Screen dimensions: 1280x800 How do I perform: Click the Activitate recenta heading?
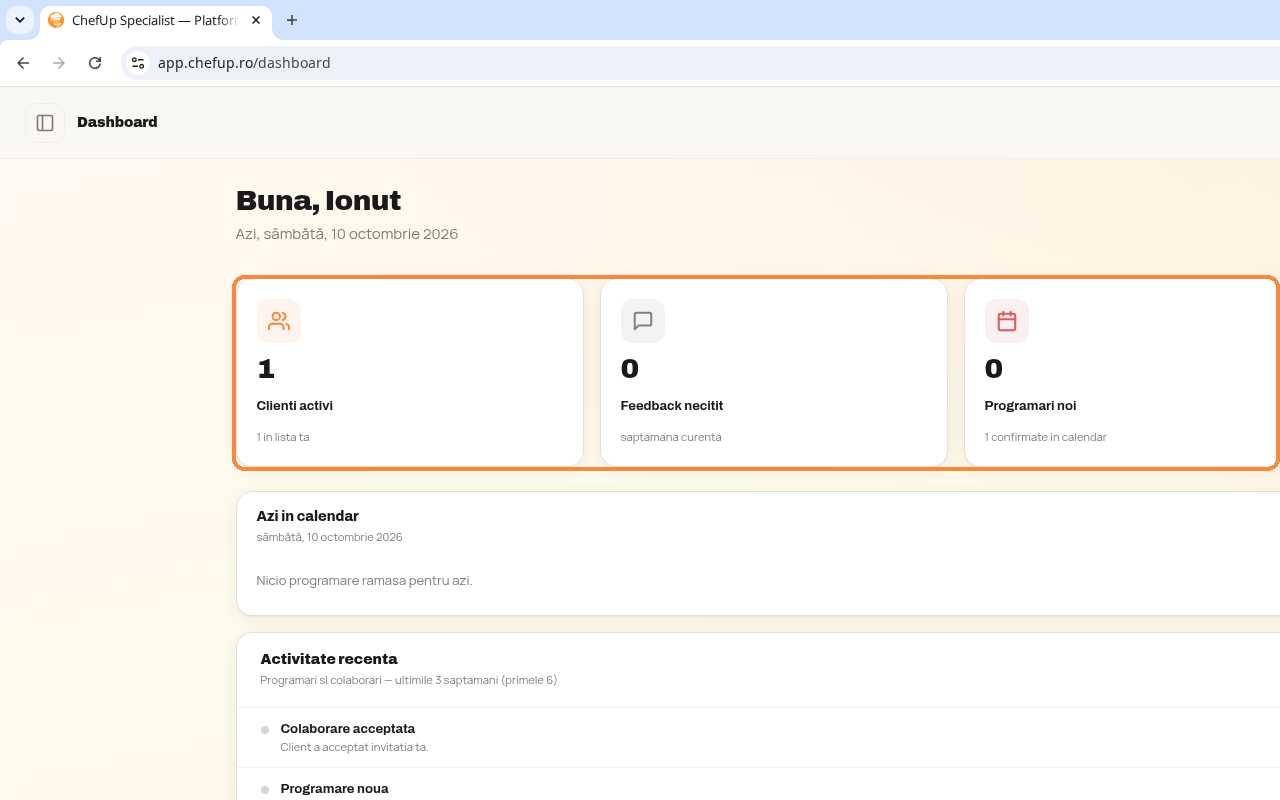coord(329,659)
